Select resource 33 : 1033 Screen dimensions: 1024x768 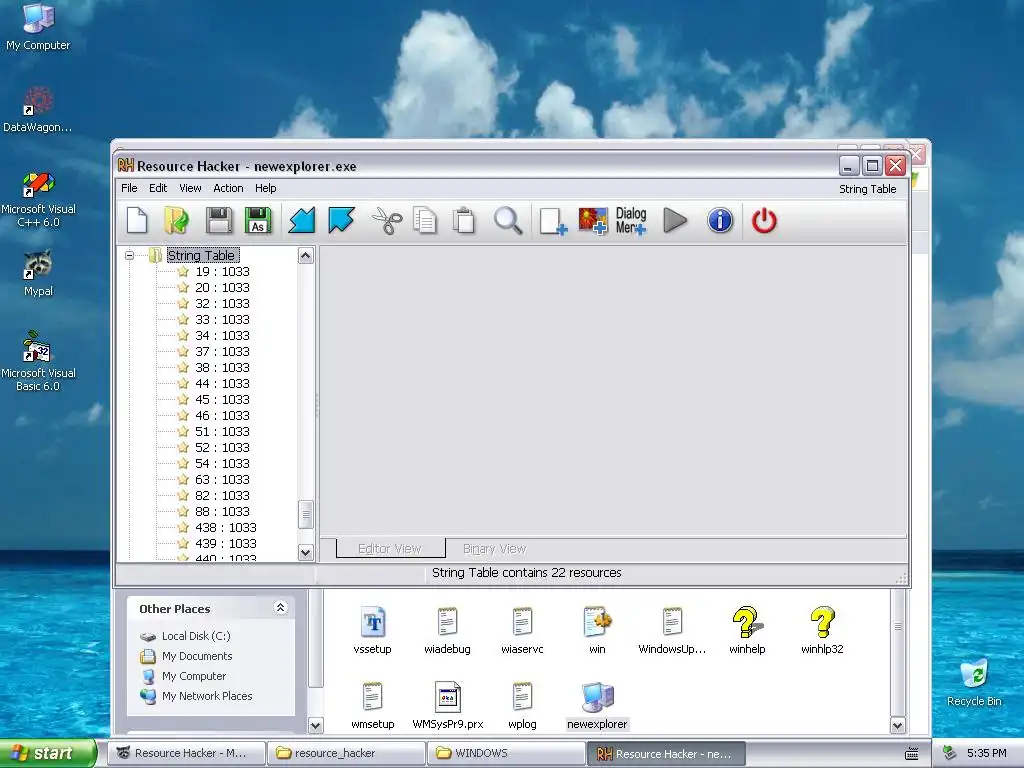[x=222, y=319]
